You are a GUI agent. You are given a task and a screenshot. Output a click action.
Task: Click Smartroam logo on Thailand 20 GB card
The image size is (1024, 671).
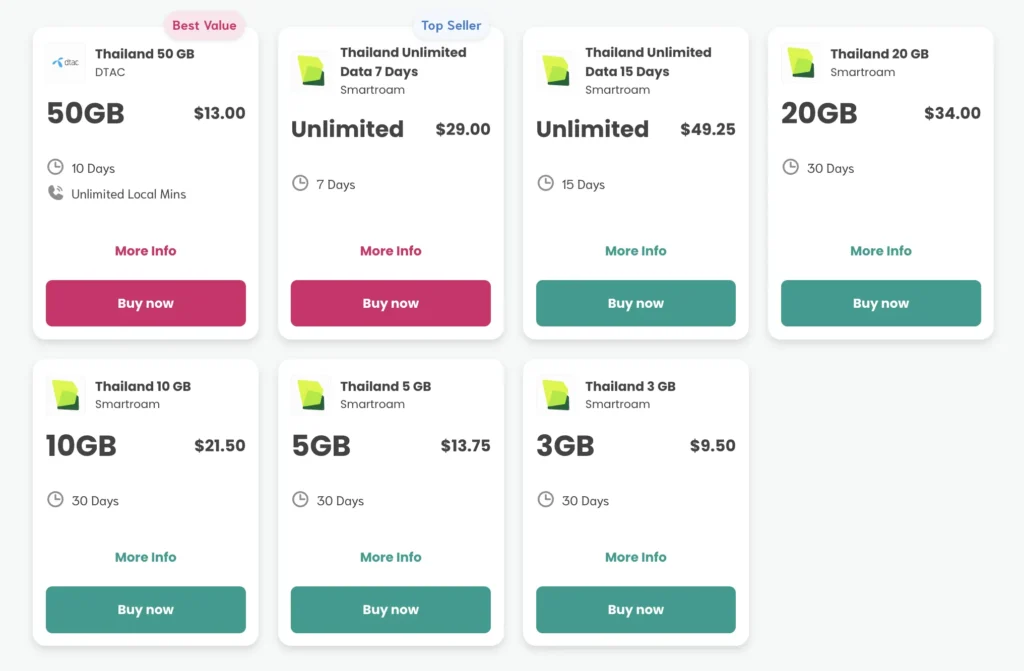click(x=801, y=62)
